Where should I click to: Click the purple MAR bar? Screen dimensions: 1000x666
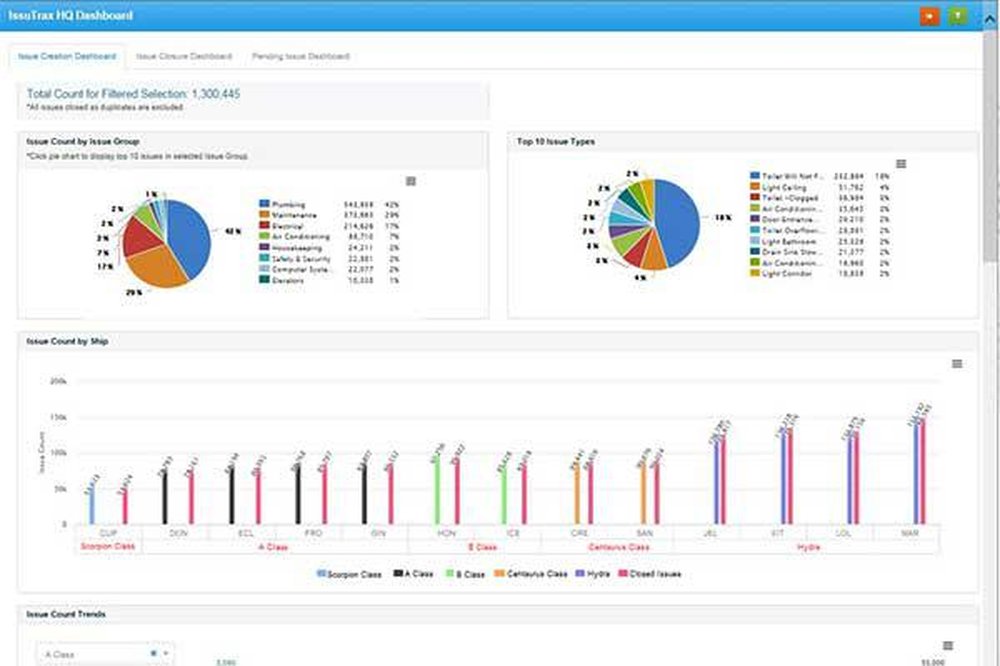(x=916, y=473)
